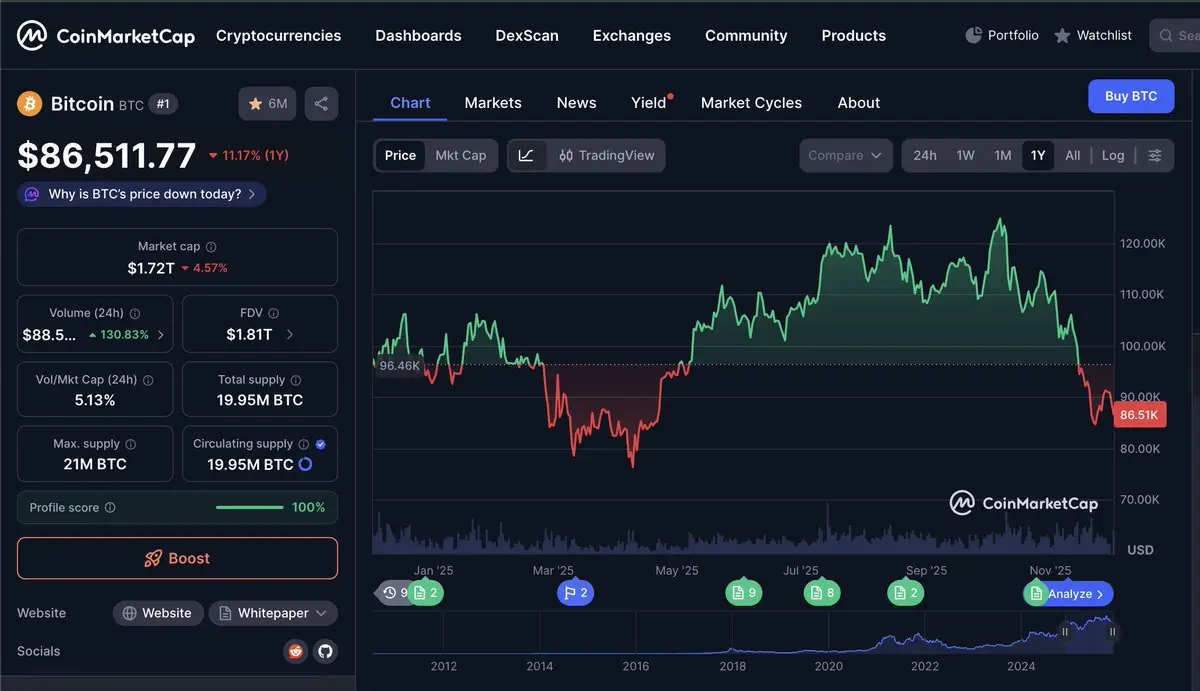Viewport: 1200px width, 691px height.
Task: Switch to TradingView chart mode
Action: pos(606,155)
